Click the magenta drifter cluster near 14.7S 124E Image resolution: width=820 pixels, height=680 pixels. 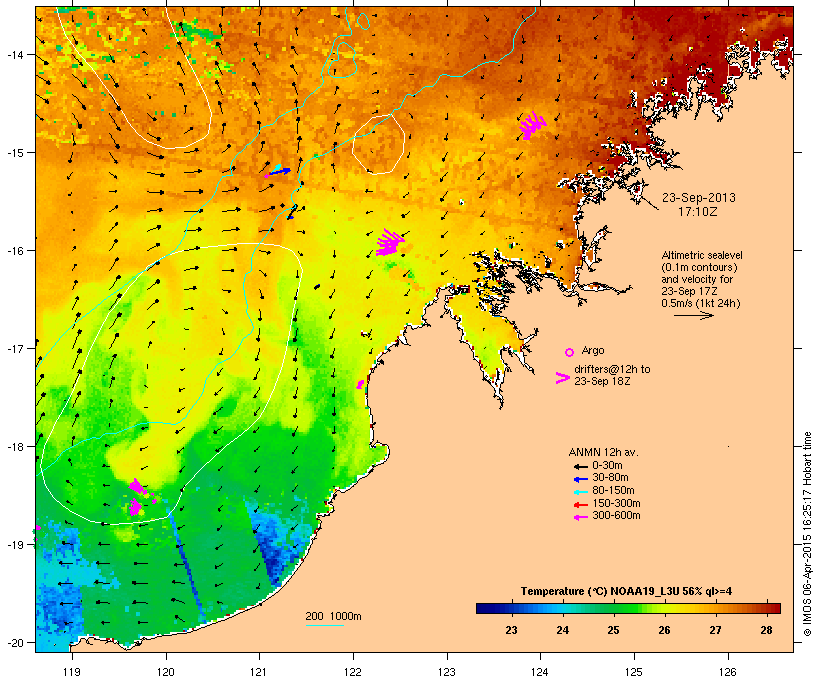point(532,126)
